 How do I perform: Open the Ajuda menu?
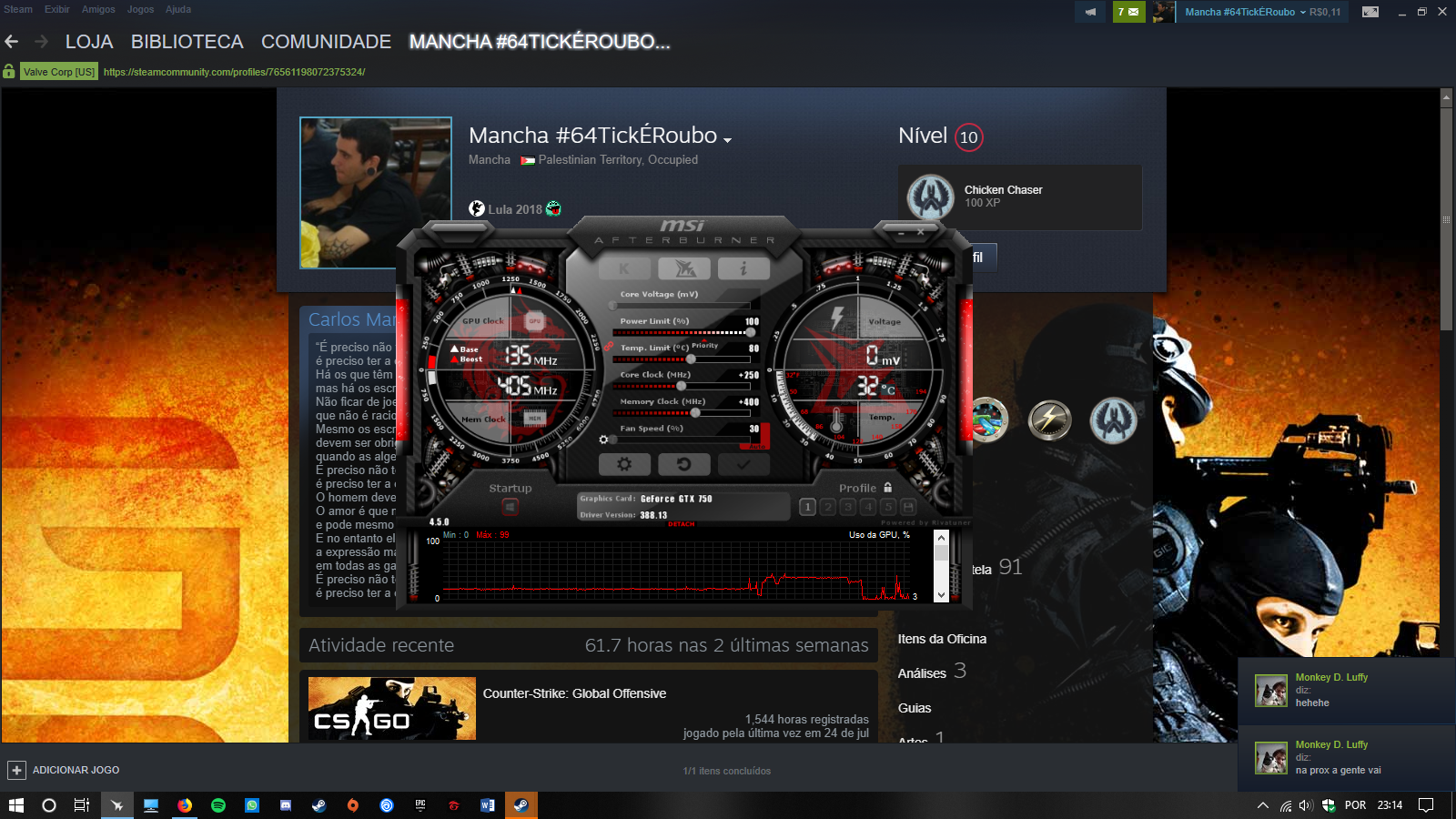(x=178, y=9)
